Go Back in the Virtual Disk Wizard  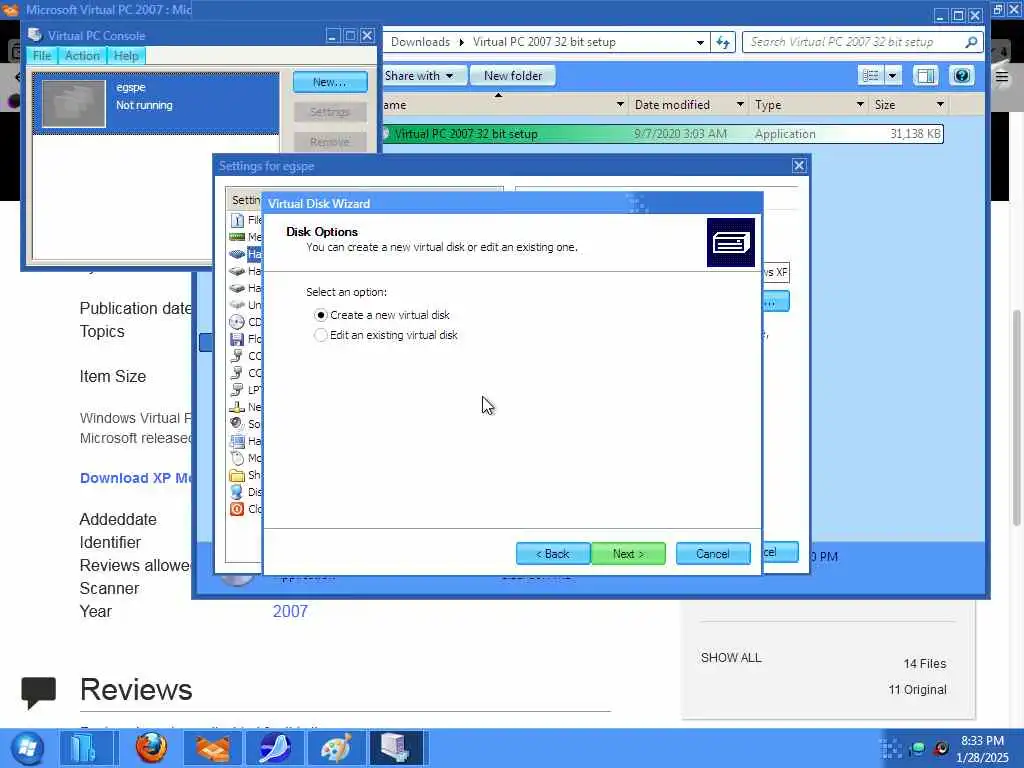click(552, 554)
